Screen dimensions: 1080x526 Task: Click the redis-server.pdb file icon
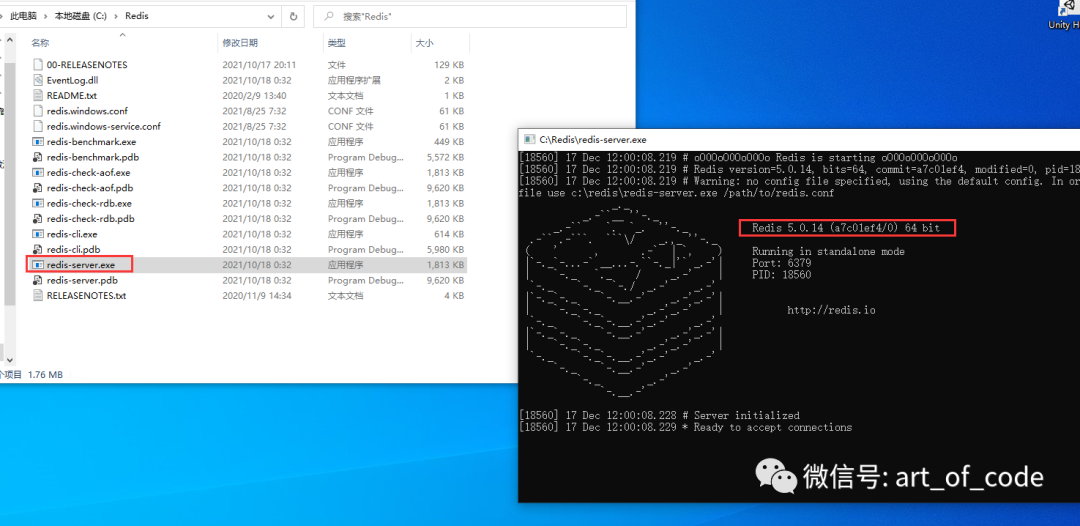(38, 280)
